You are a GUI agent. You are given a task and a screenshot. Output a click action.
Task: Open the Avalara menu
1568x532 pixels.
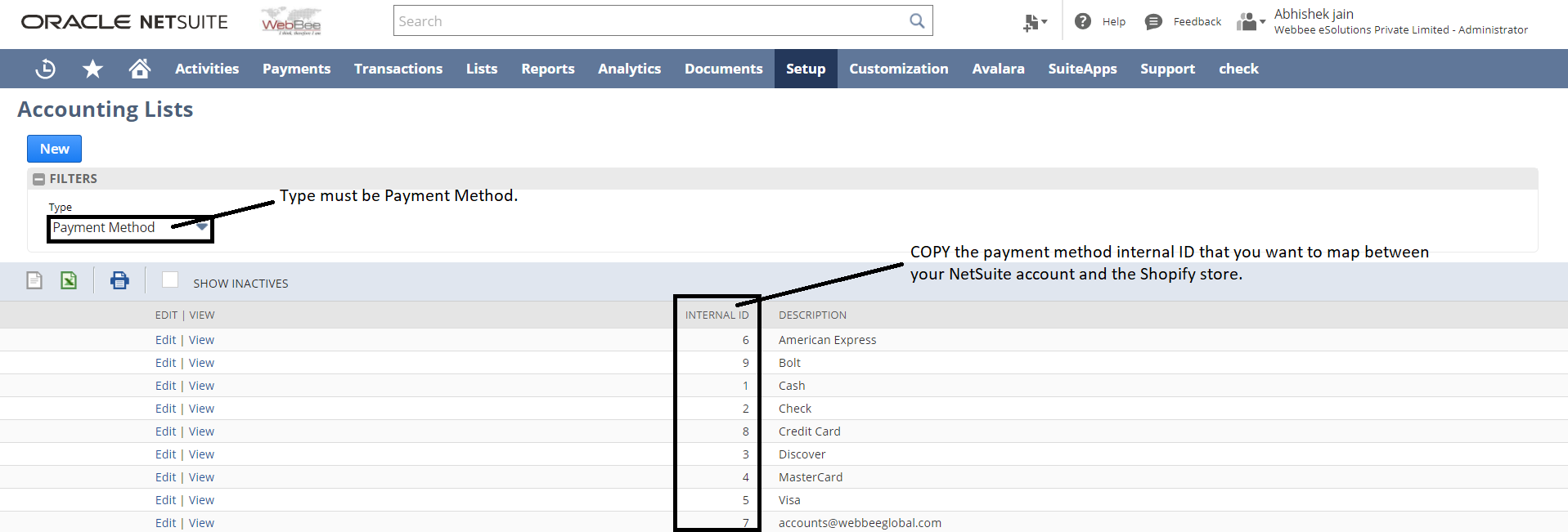pos(998,69)
